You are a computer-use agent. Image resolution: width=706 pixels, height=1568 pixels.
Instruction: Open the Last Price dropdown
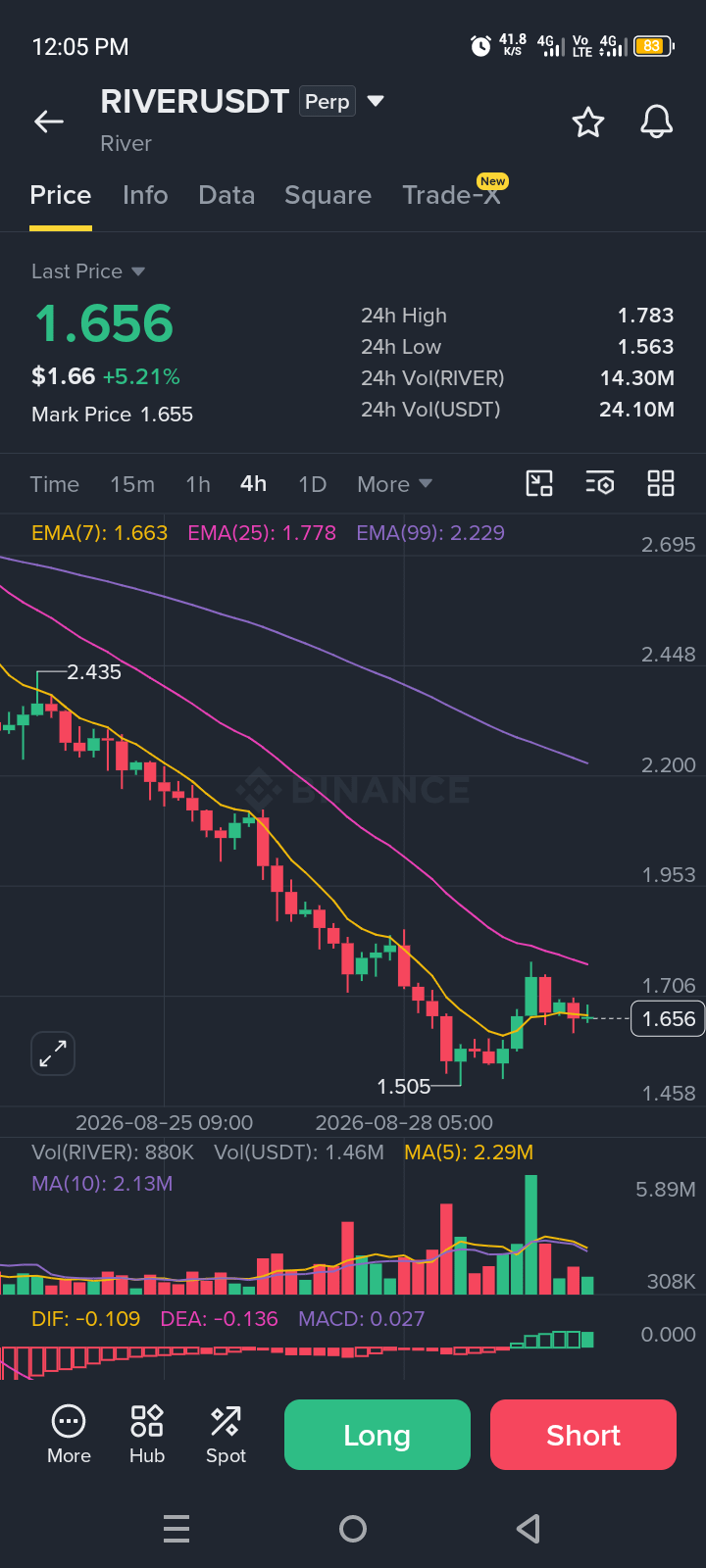88,271
